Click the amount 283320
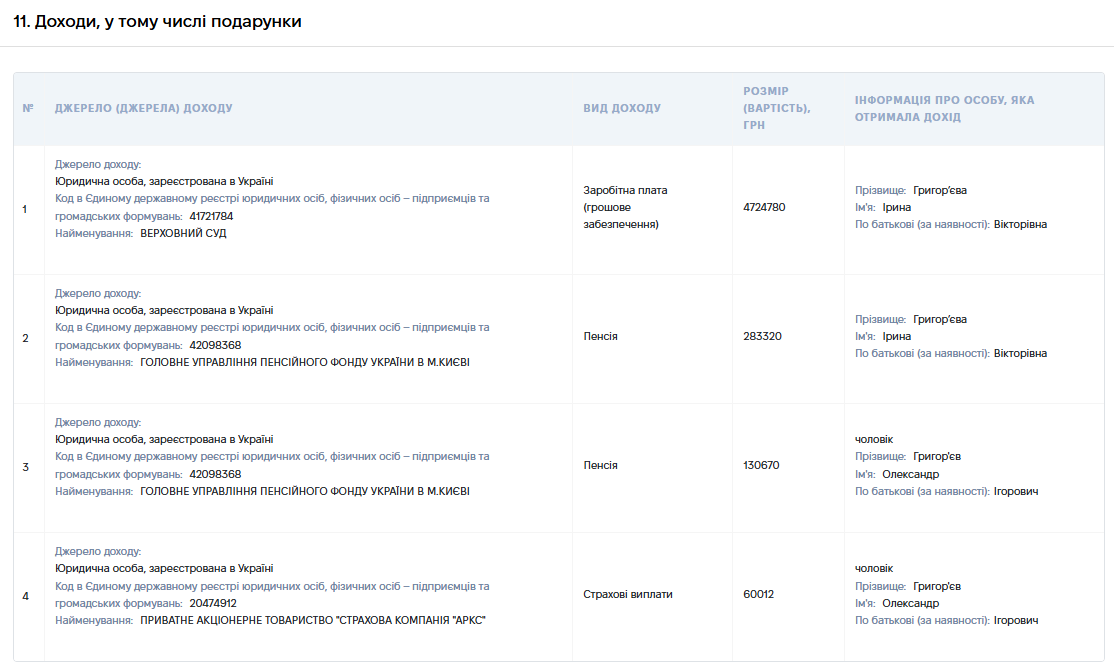Image resolution: width=1114 pixels, height=669 pixels. tap(762, 337)
